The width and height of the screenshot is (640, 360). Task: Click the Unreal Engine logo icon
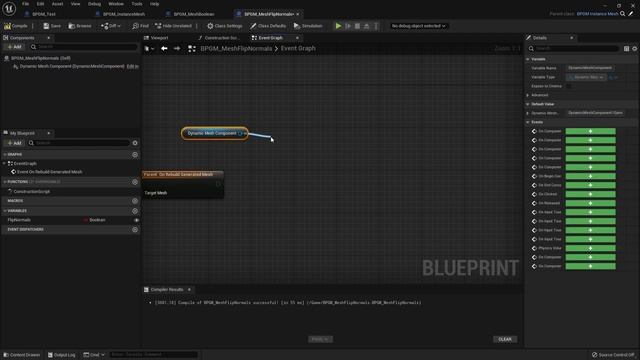point(9,8)
